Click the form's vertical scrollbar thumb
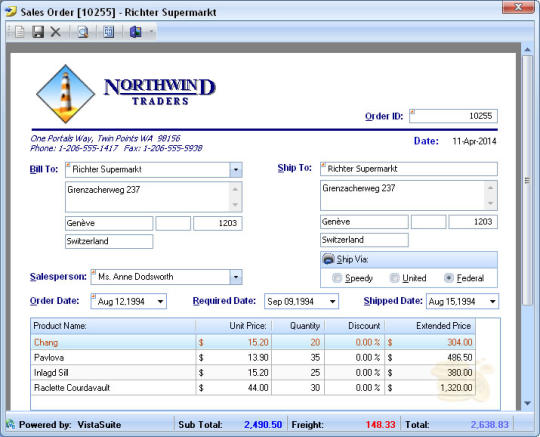The width and height of the screenshot is (540, 437). tap(527, 180)
